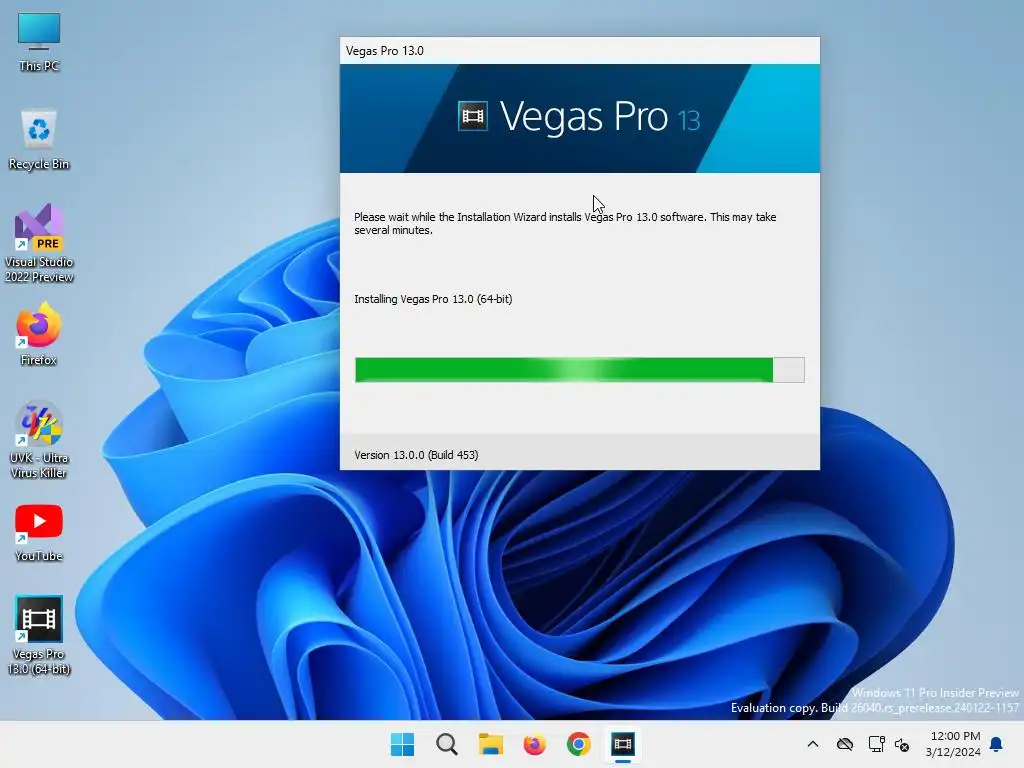The height and width of the screenshot is (768, 1024).
Task: Click the Vegas Pro installer taskbar icon
Action: [x=623, y=744]
